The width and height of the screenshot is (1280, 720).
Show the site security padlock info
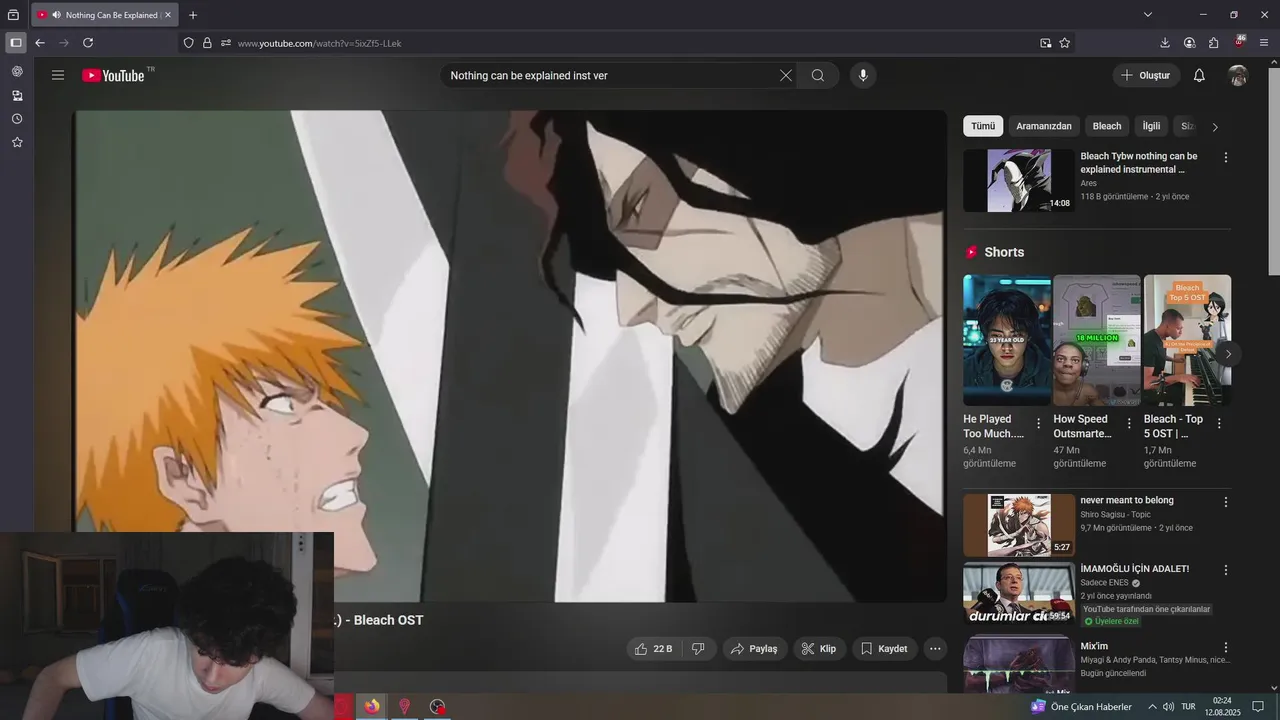[x=207, y=43]
